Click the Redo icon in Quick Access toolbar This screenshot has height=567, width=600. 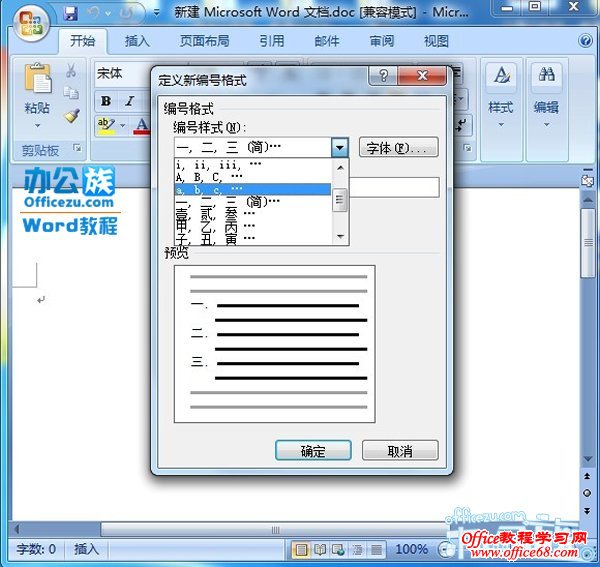pos(126,13)
